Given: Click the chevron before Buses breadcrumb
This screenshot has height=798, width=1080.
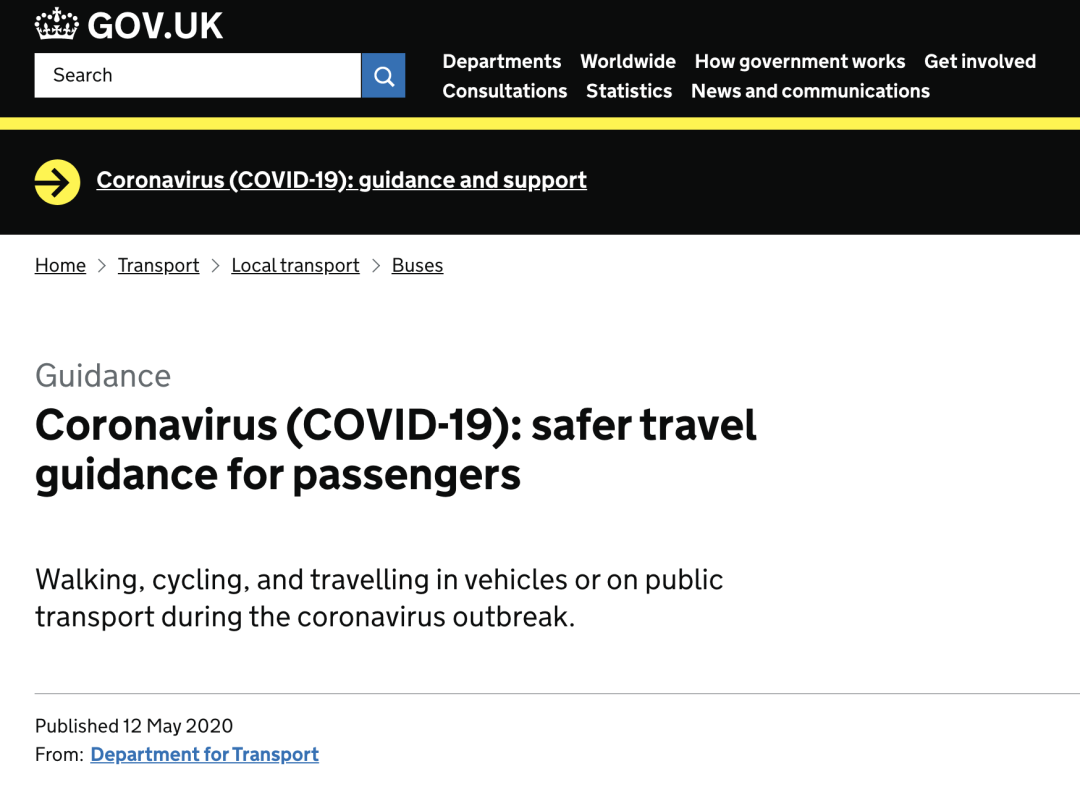Looking at the screenshot, I should (376, 266).
